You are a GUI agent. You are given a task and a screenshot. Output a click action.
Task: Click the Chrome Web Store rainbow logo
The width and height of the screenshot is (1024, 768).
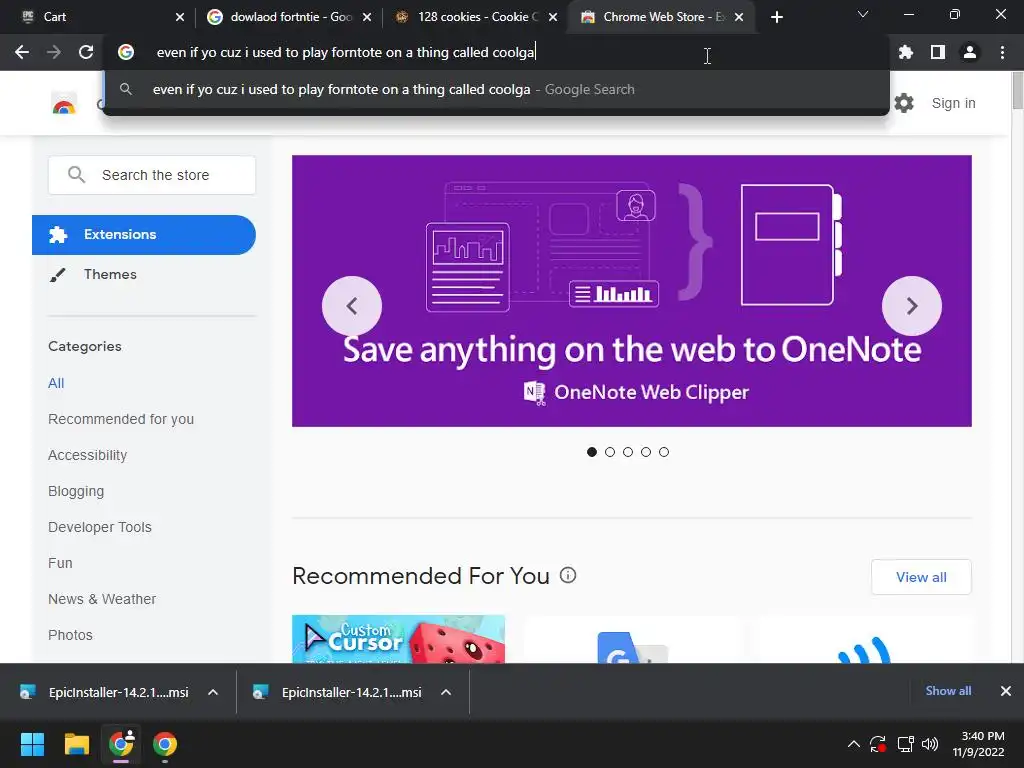(64, 104)
